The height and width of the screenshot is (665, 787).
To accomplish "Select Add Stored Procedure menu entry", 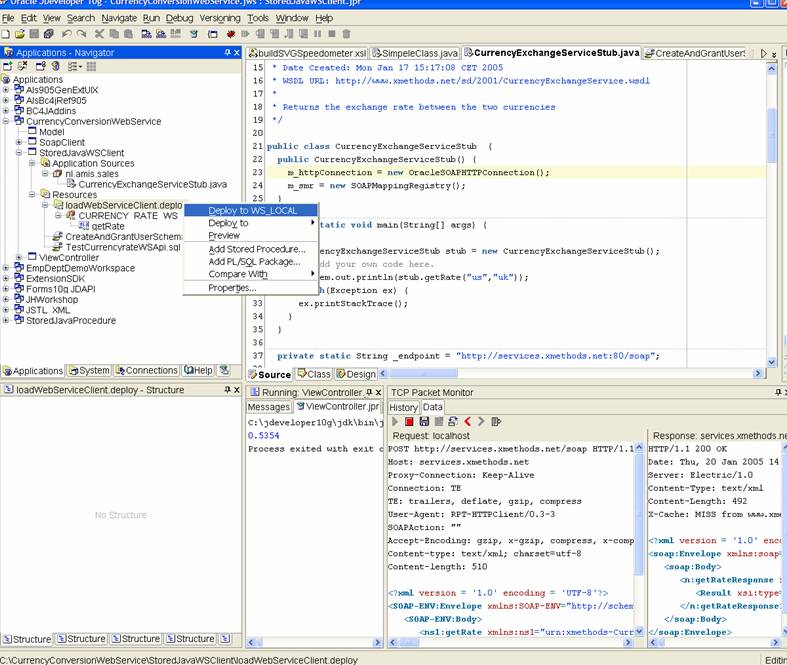I will [x=256, y=249].
